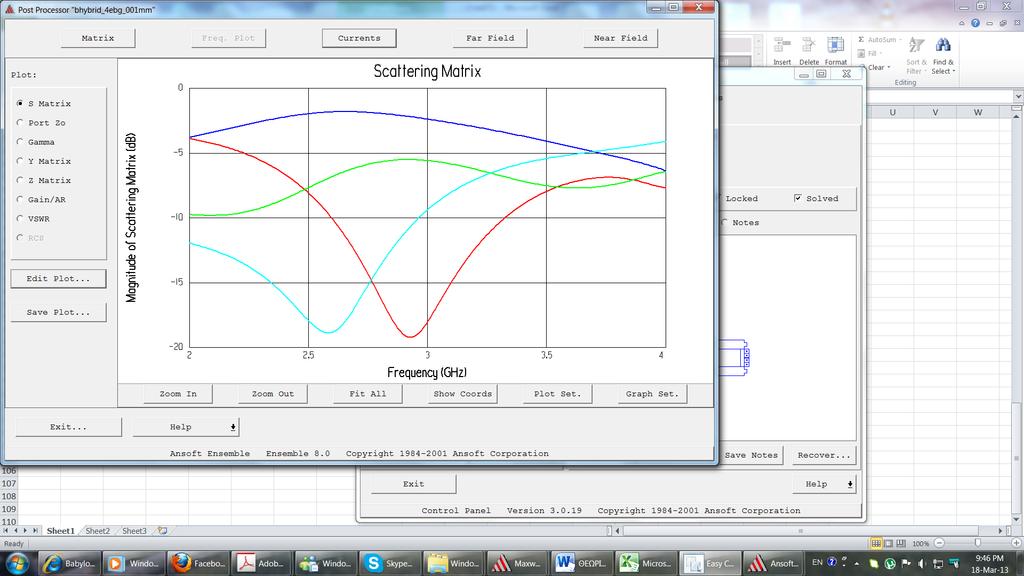Viewport: 1024px width, 576px height.
Task: Open Windows Live Messenger taskbar item
Action: click(x=325, y=563)
